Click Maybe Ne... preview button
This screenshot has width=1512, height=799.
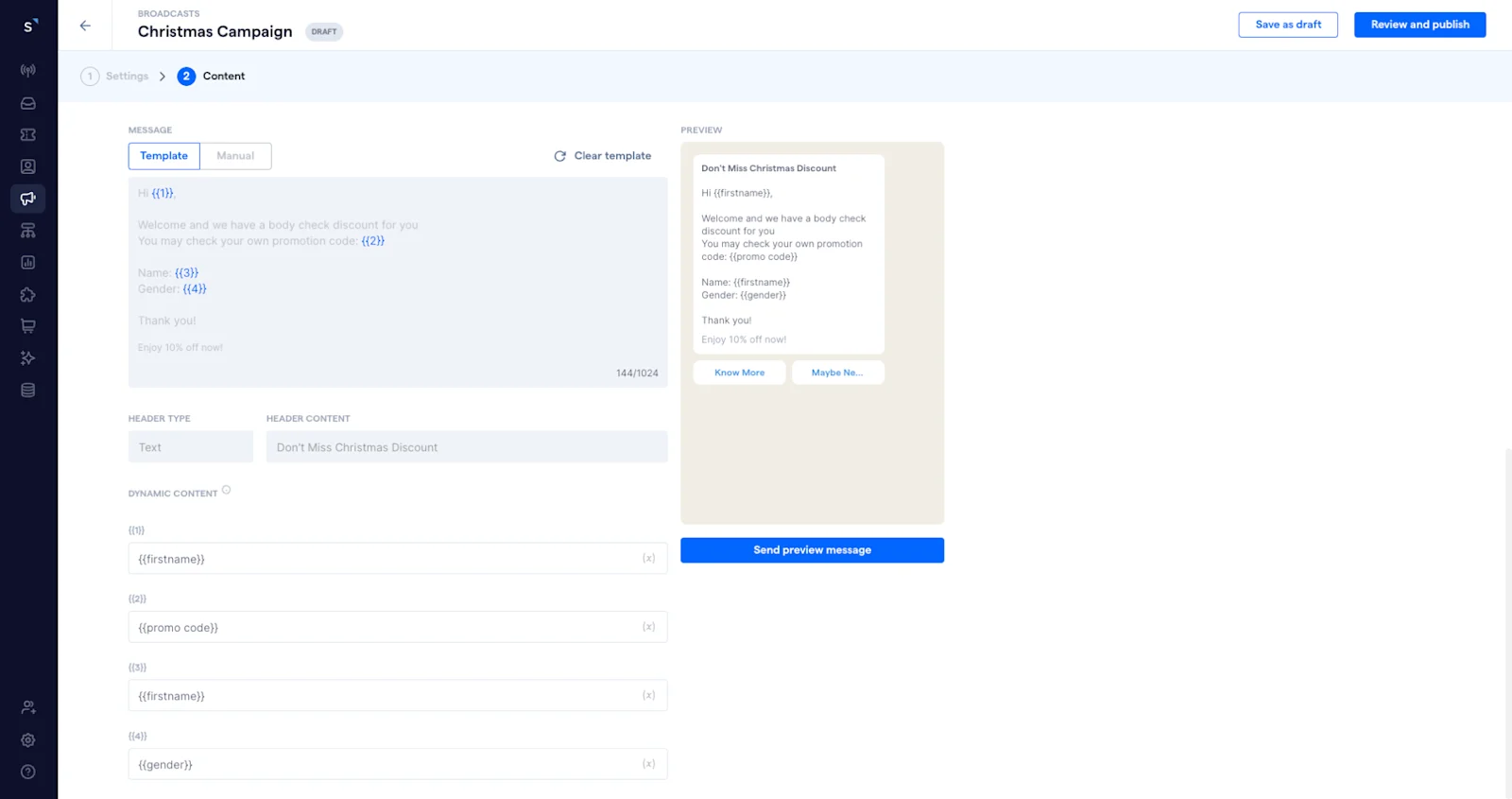(x=837, y=373)
